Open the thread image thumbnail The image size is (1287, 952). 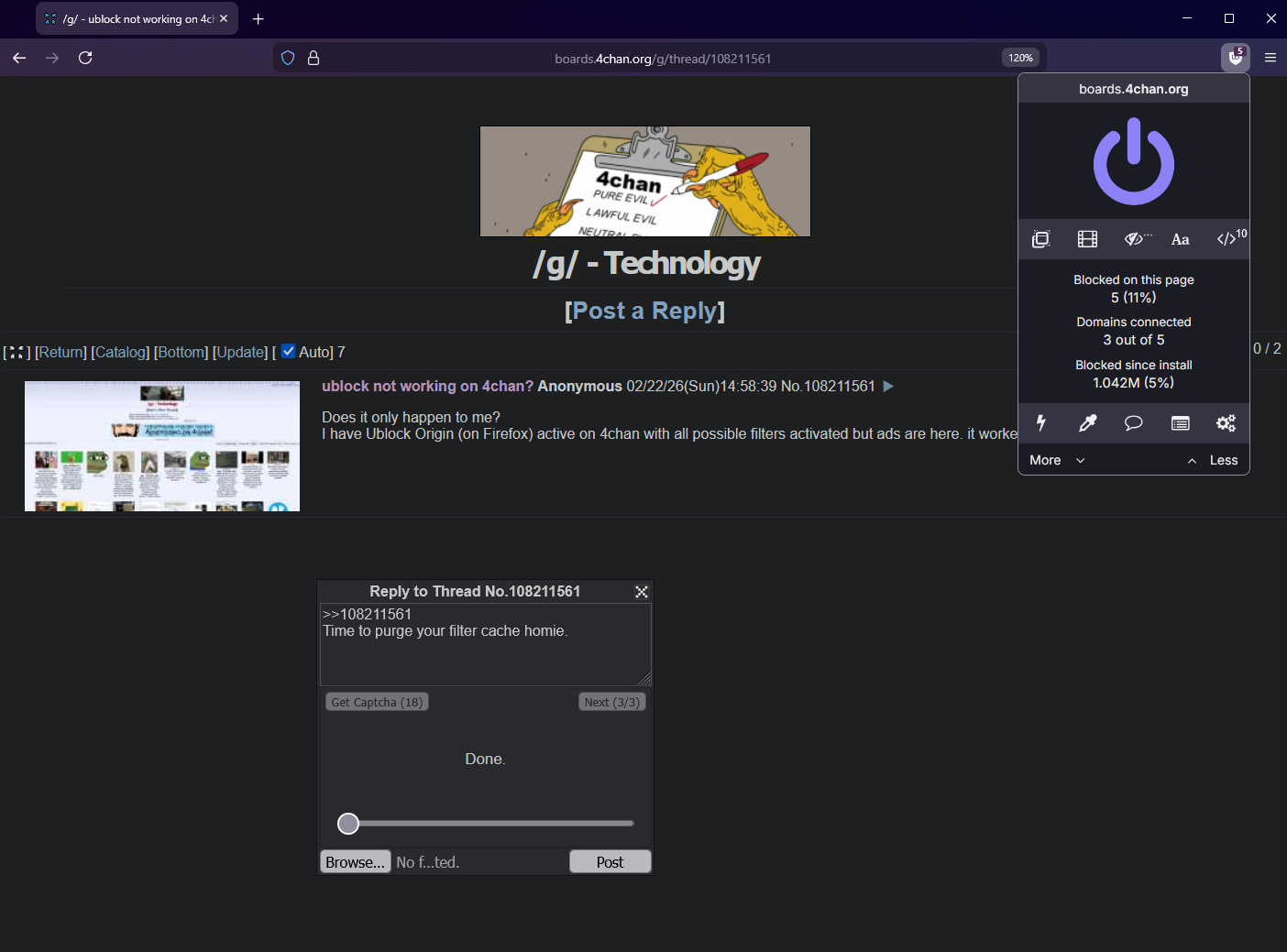tap(162, 446)
